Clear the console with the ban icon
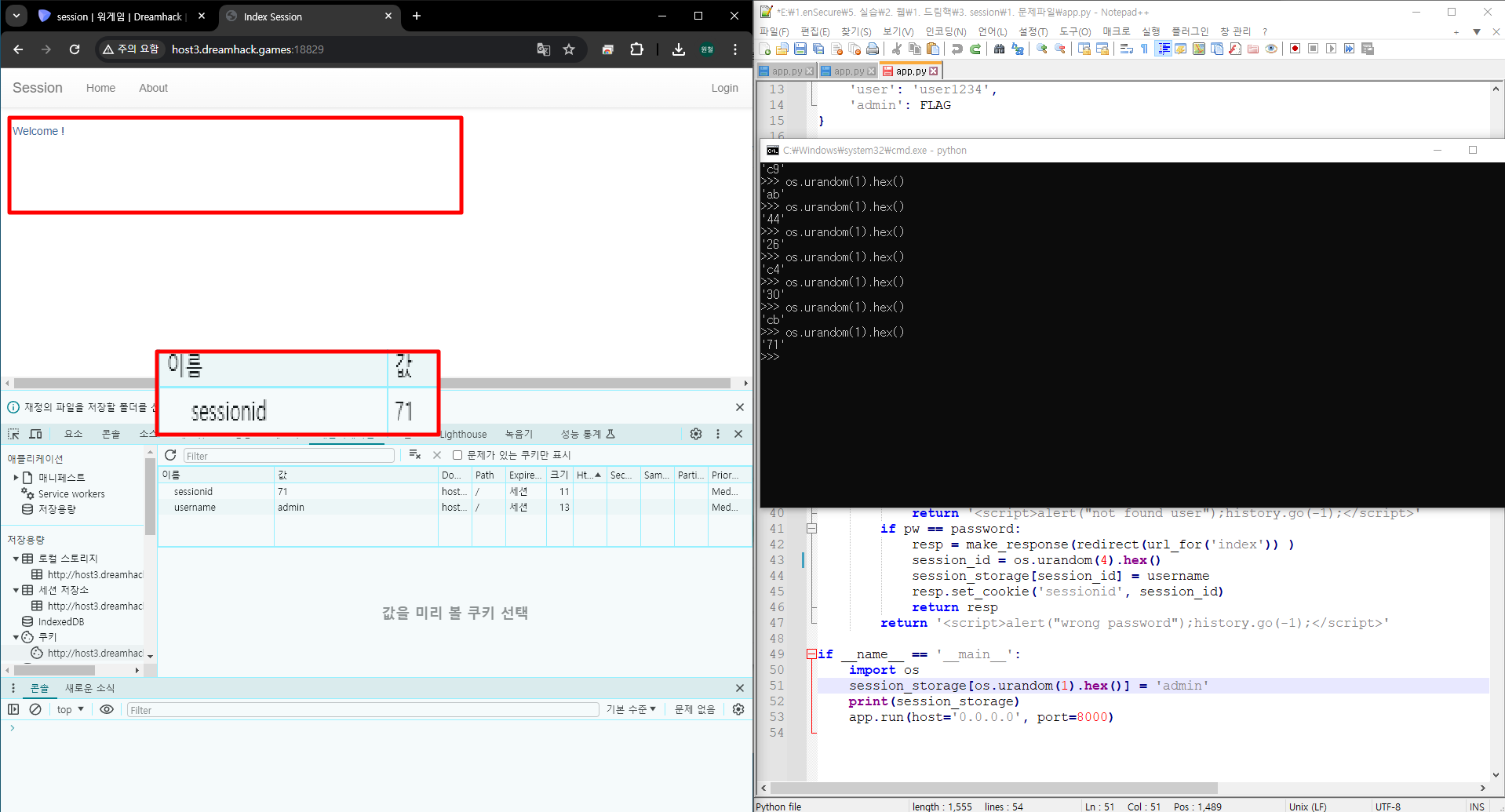Viewport: 1505px width, 812px height. click(x=35, y=709)
